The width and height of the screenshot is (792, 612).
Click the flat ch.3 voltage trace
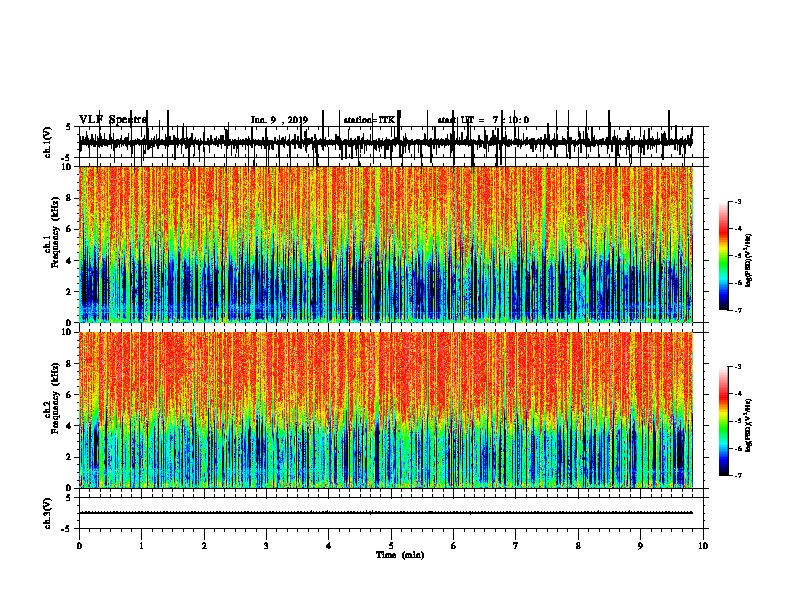386,513
